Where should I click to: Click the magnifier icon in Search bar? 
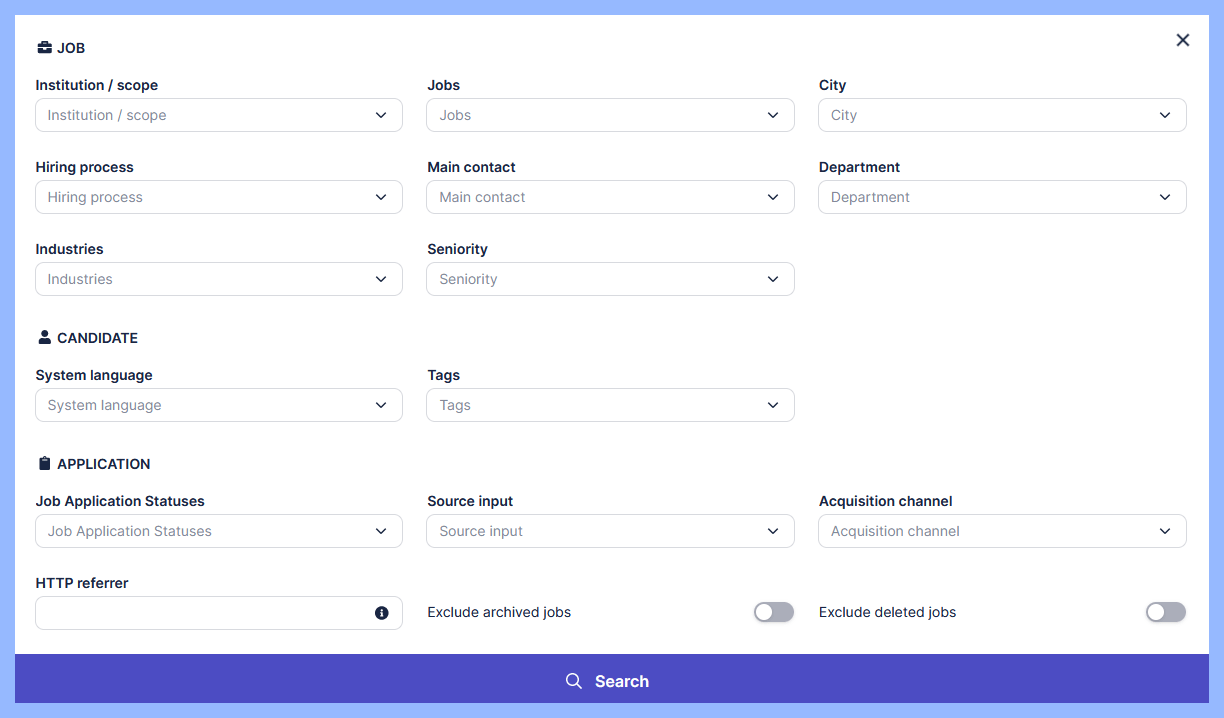574,681
